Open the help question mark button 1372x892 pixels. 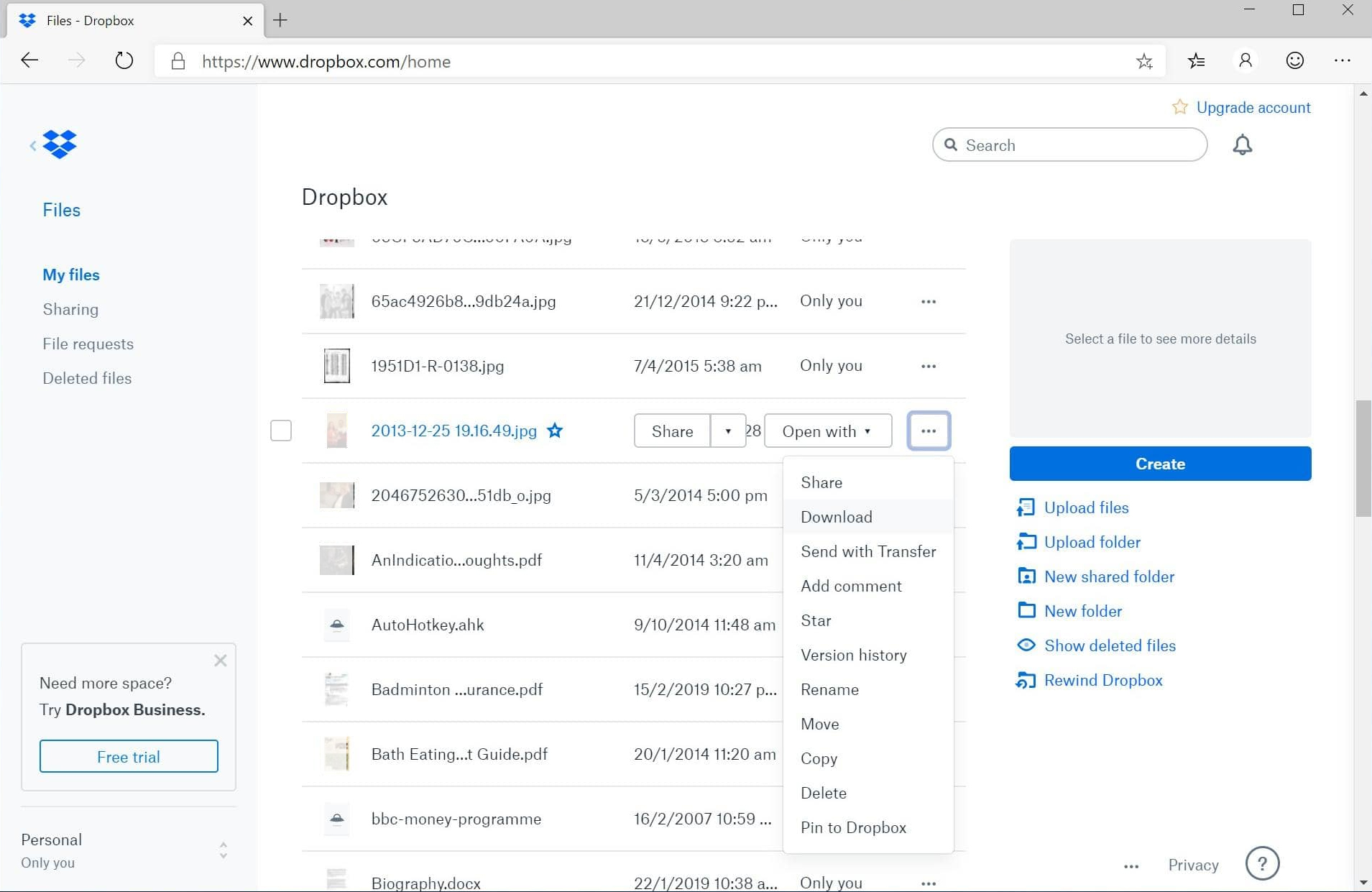coord(1262,863)
